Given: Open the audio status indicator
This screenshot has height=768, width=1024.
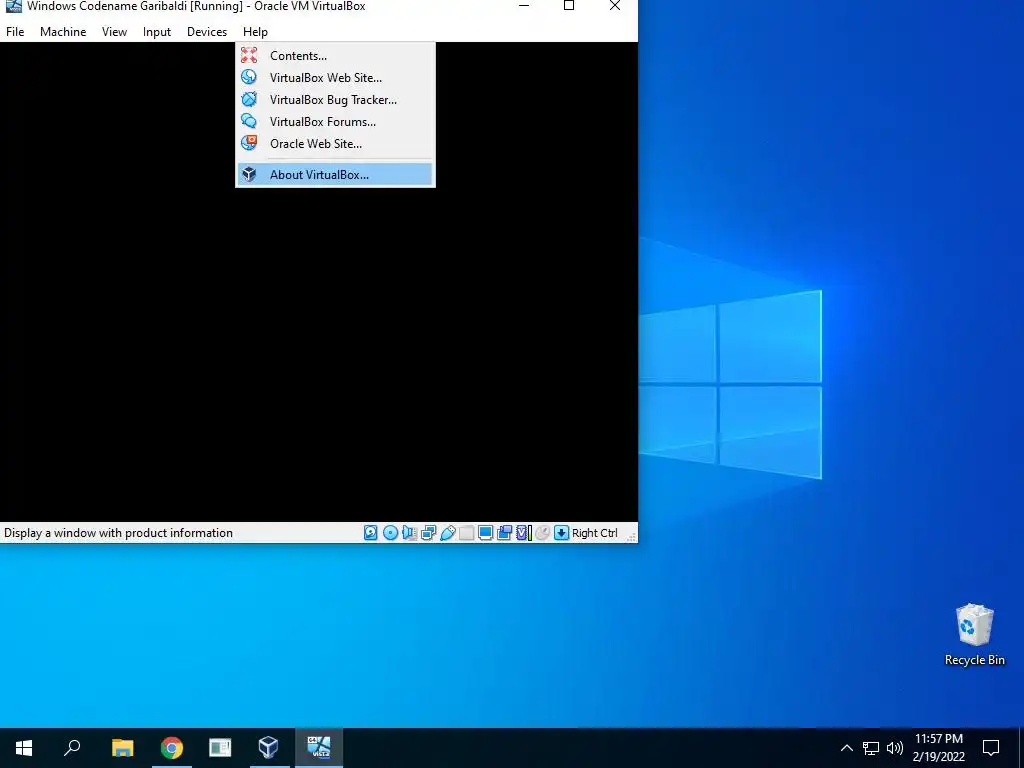Looking at the screenshot, I should (x=409, y=533).
